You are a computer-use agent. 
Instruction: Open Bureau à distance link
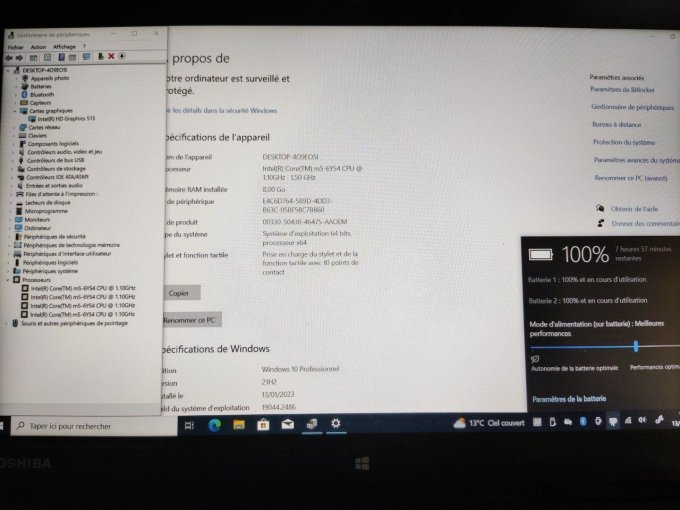pyautogui.click(x=617, y=124)
